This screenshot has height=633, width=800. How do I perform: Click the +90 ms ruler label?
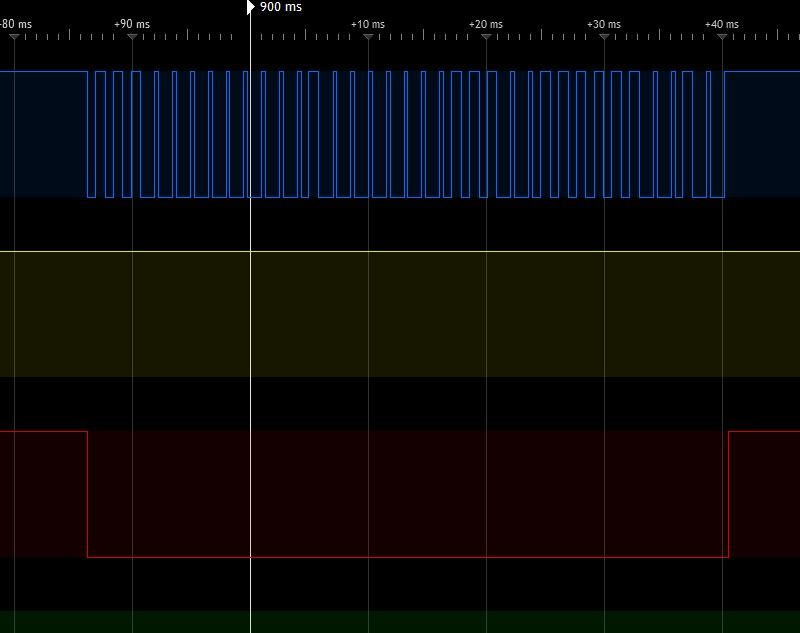click(132, 24)
